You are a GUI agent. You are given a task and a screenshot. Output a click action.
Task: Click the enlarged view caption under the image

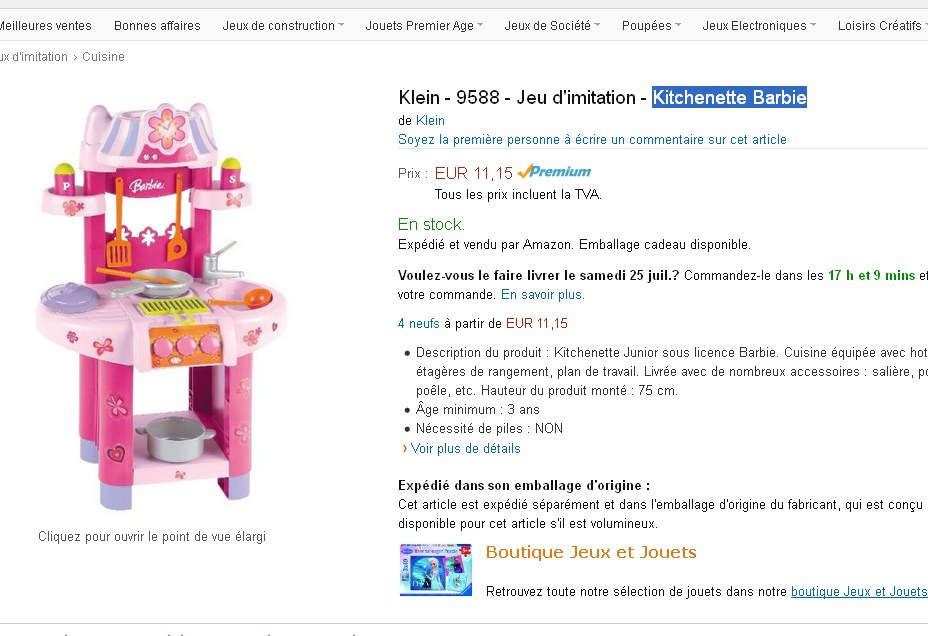(x=152, y=537)
